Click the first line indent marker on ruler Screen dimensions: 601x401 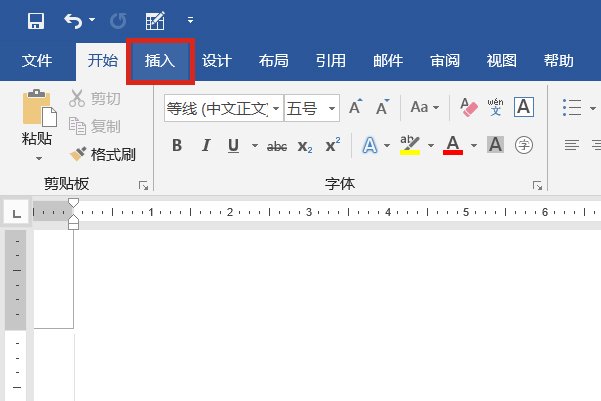[73, 203]
